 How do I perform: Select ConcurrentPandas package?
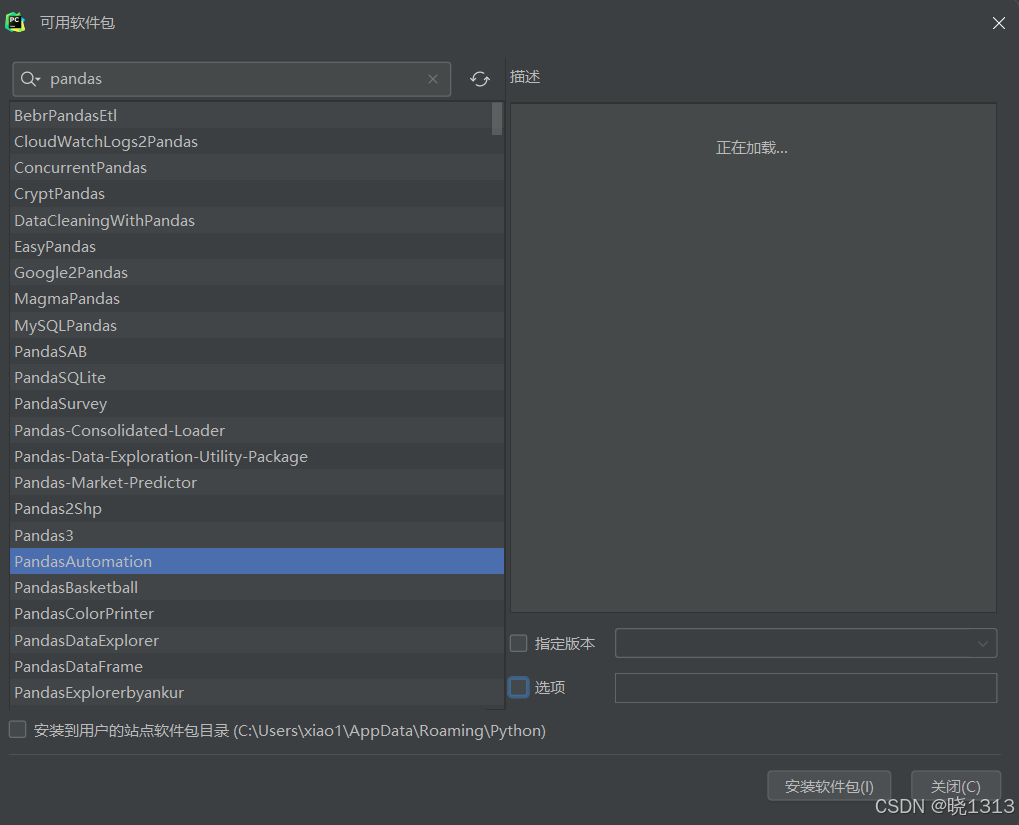pyautogui.click(x=257, y=167)
